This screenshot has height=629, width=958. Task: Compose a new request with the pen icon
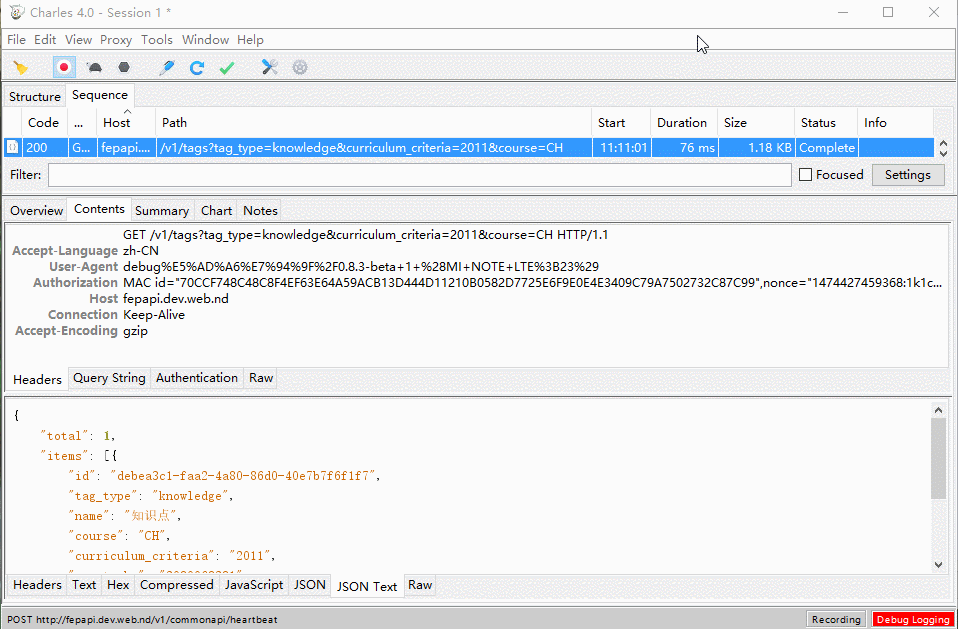[x=165, y=67]
